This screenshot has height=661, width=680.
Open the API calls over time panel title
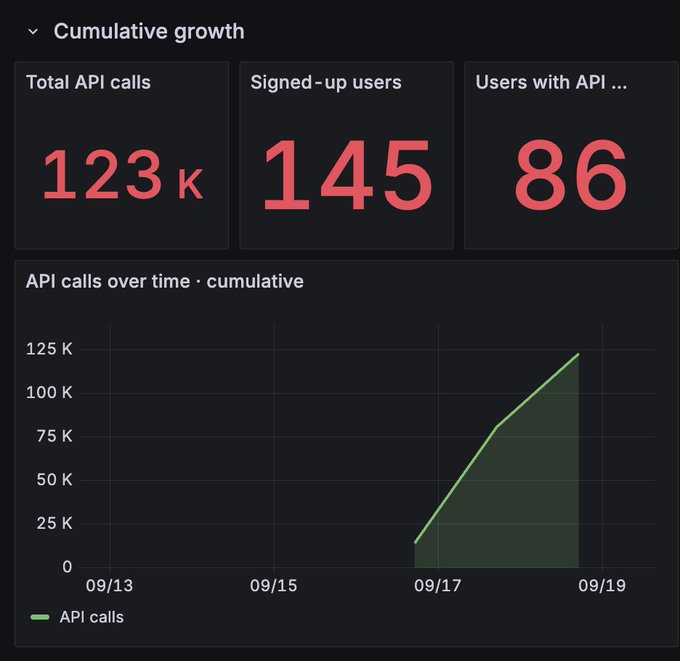tap(164, 281)
